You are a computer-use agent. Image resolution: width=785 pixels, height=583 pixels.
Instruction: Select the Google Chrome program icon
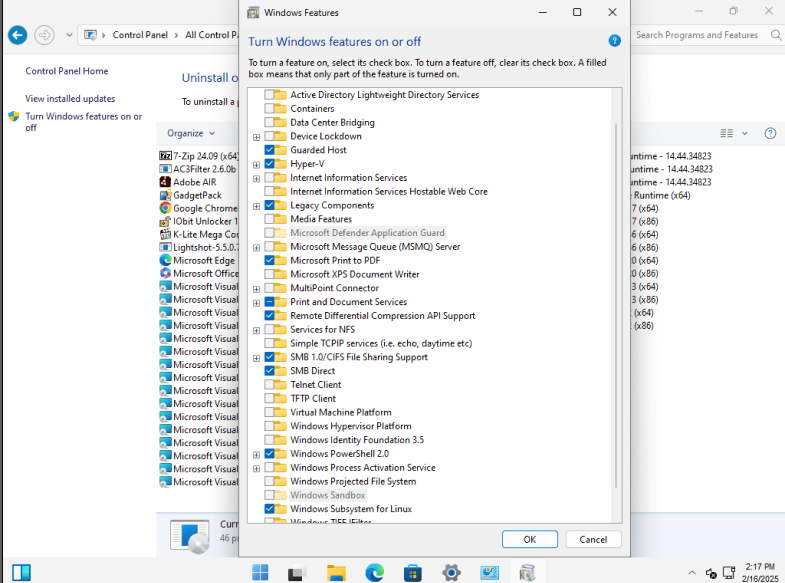(165, 208)
